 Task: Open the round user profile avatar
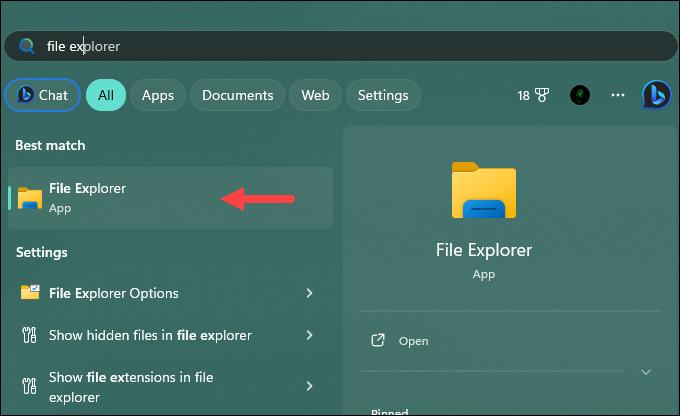pos(579,95)
